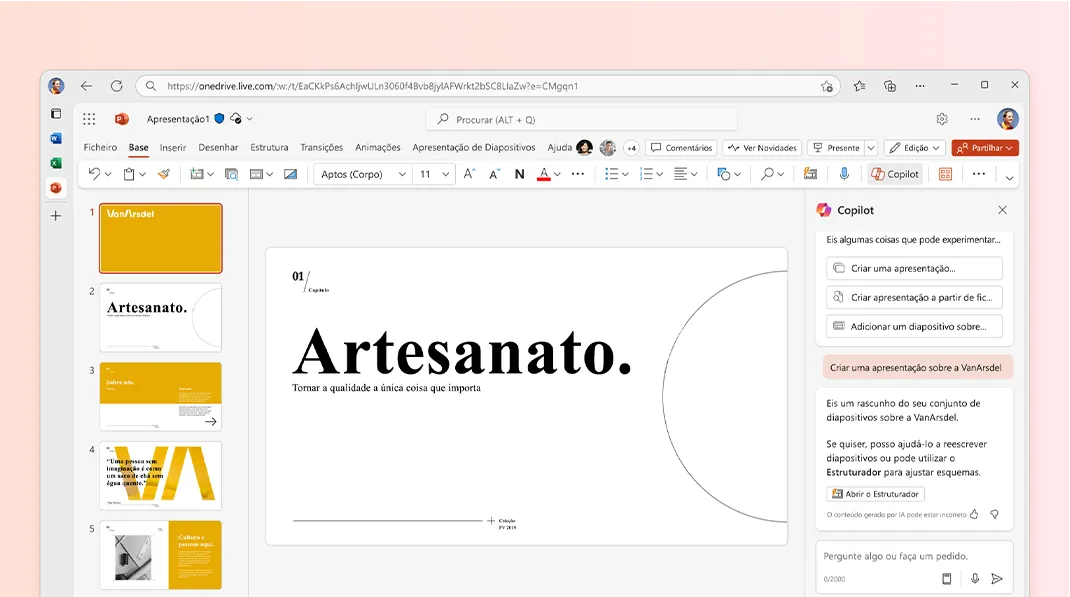Open the slide Layout icon
1070x597 pixels.
[x=257, y=174]
